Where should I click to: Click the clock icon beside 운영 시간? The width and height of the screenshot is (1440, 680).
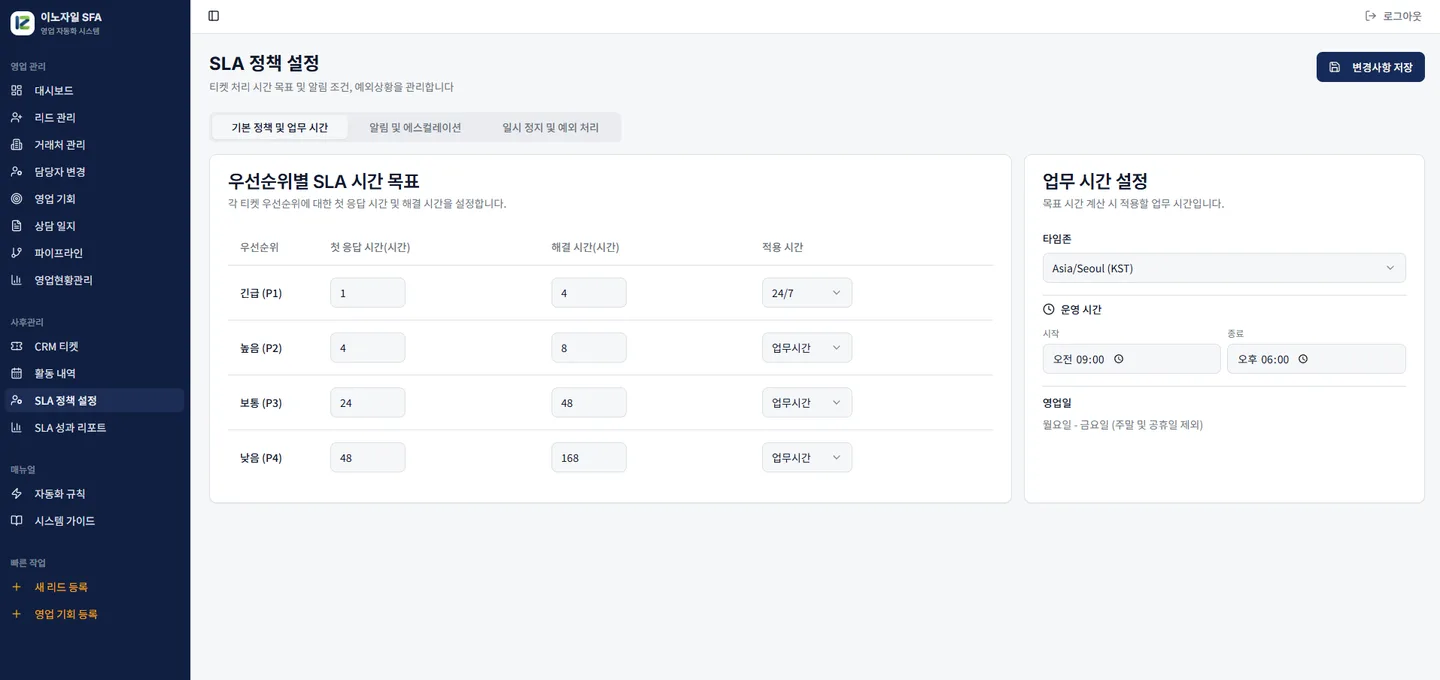click(1048, 310)
